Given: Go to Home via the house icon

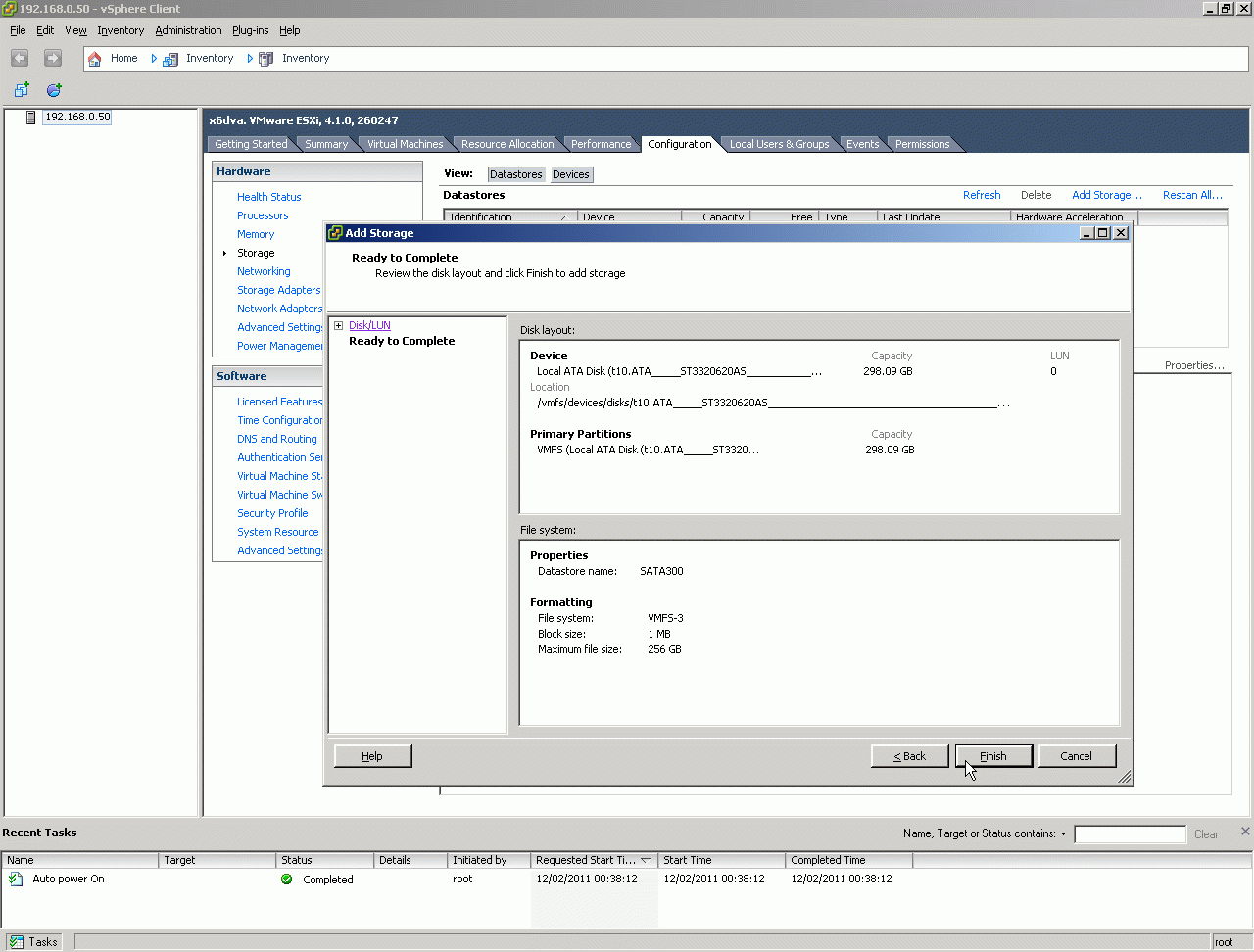Looking at the screenshot, I should [x=95, y=59].
